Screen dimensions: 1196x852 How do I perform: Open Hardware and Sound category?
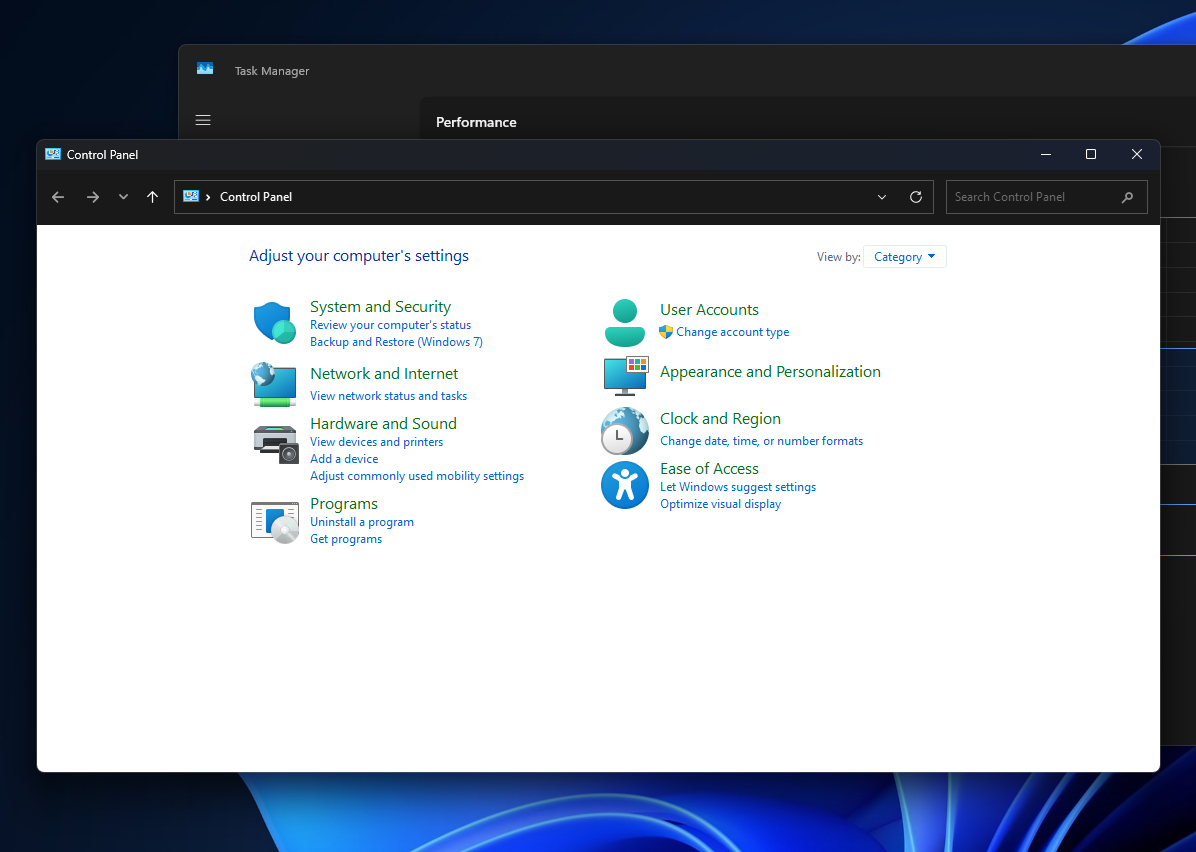point(384,423)
